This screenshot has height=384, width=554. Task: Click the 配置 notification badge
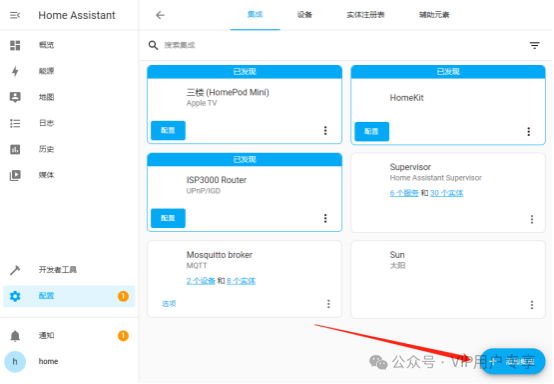[123, 296]
